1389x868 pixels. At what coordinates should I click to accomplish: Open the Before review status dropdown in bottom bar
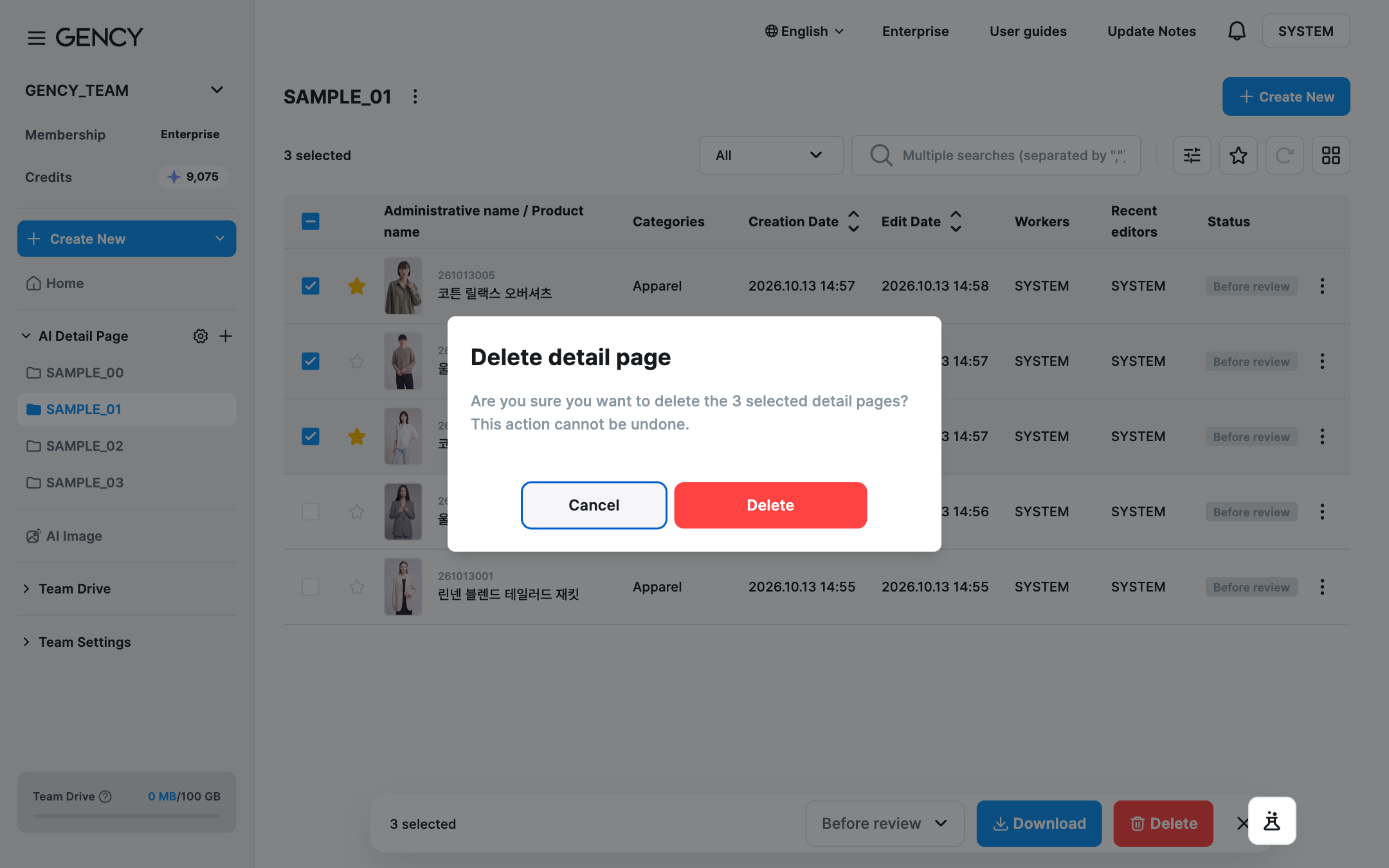885,824
